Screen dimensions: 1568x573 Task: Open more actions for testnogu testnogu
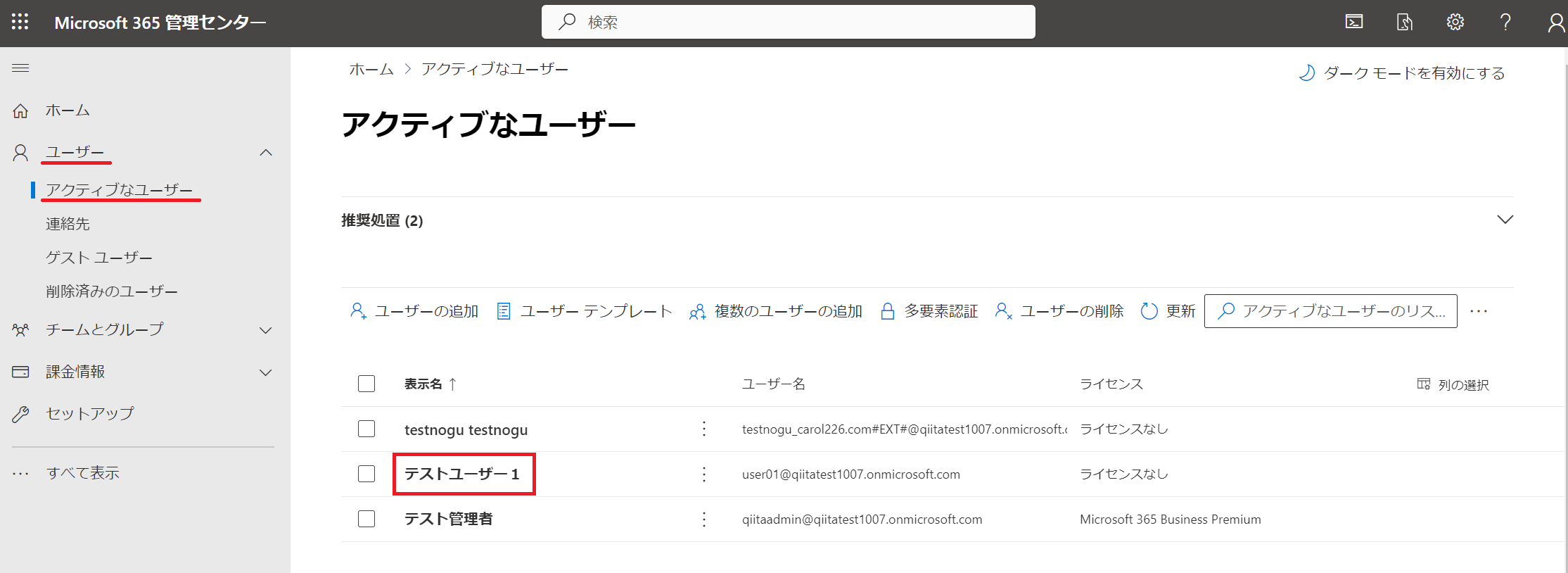point(704,429)
